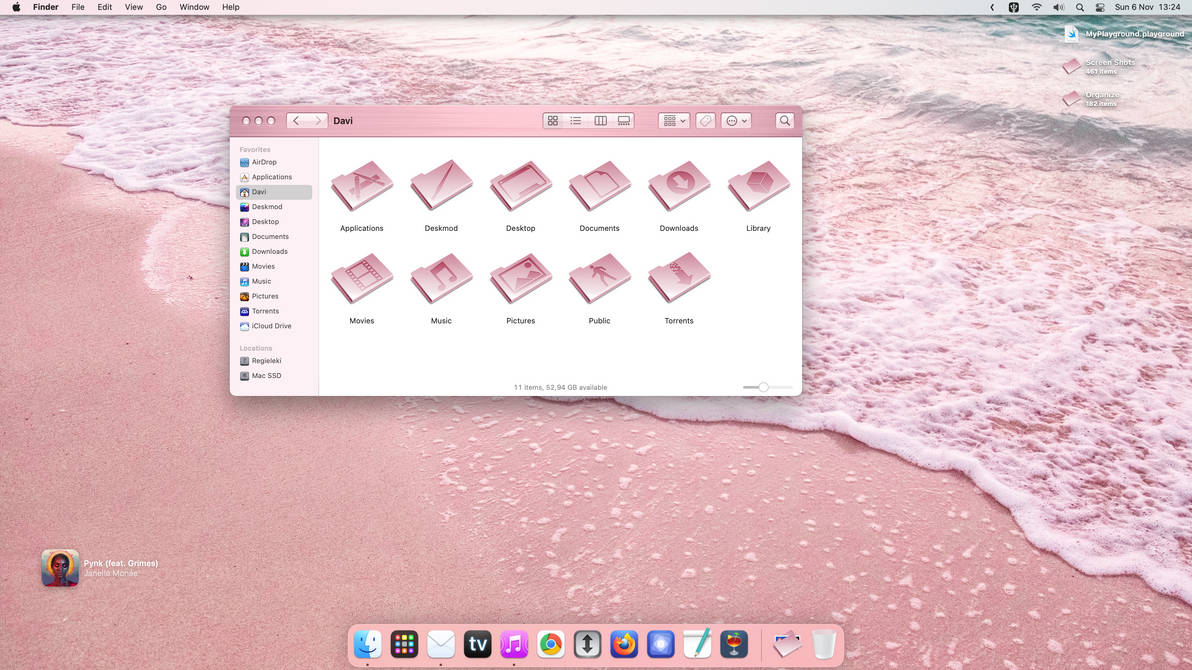
Task: Go forward with the right chevron button
Action: (x=318, y=121)
